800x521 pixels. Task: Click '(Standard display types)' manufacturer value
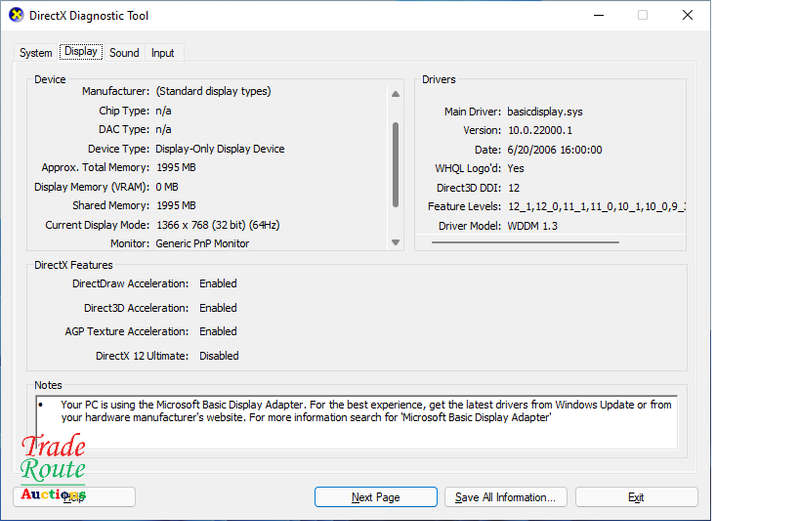tap(213, 91)
